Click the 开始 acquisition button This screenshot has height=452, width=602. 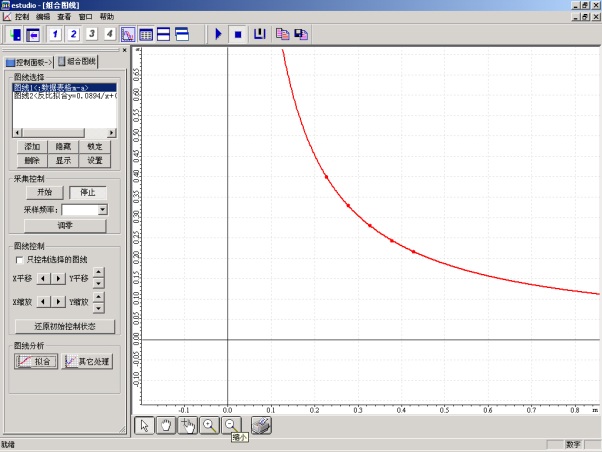click(x=44, y=192)
